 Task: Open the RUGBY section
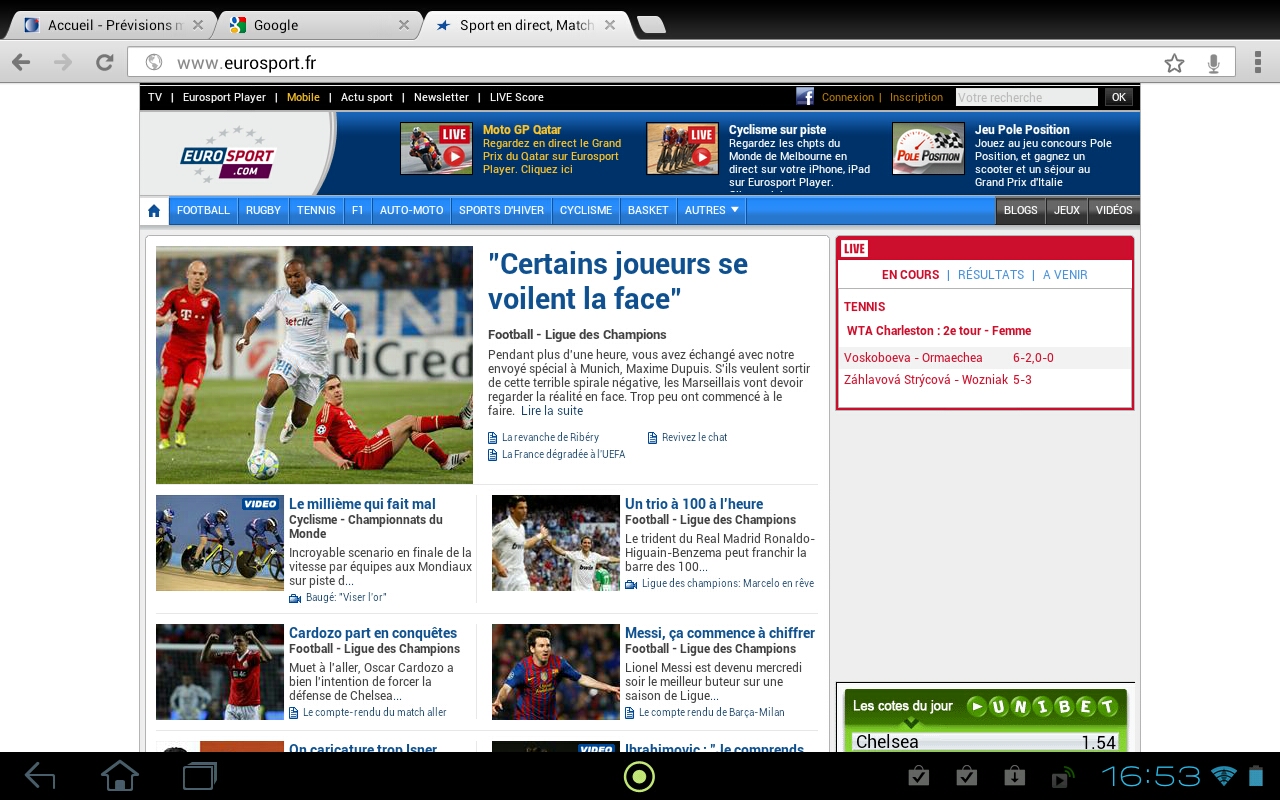263,211
